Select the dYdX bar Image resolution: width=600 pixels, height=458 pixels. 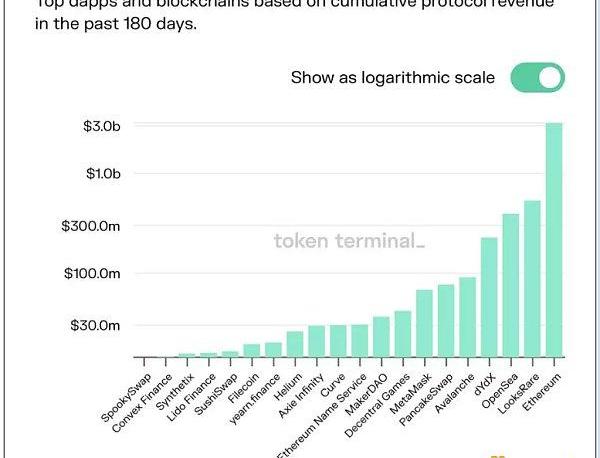[489, 297]
